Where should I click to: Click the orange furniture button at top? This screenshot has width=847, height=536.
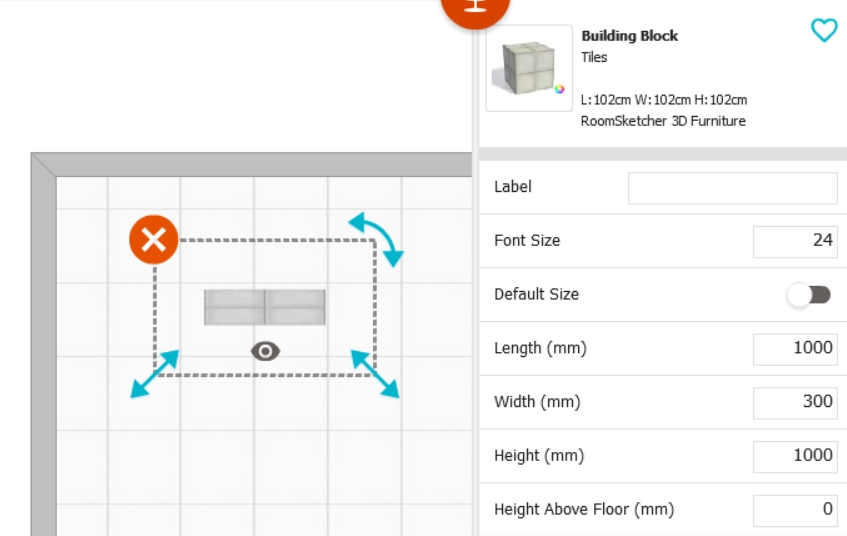(x=475, y=9)
